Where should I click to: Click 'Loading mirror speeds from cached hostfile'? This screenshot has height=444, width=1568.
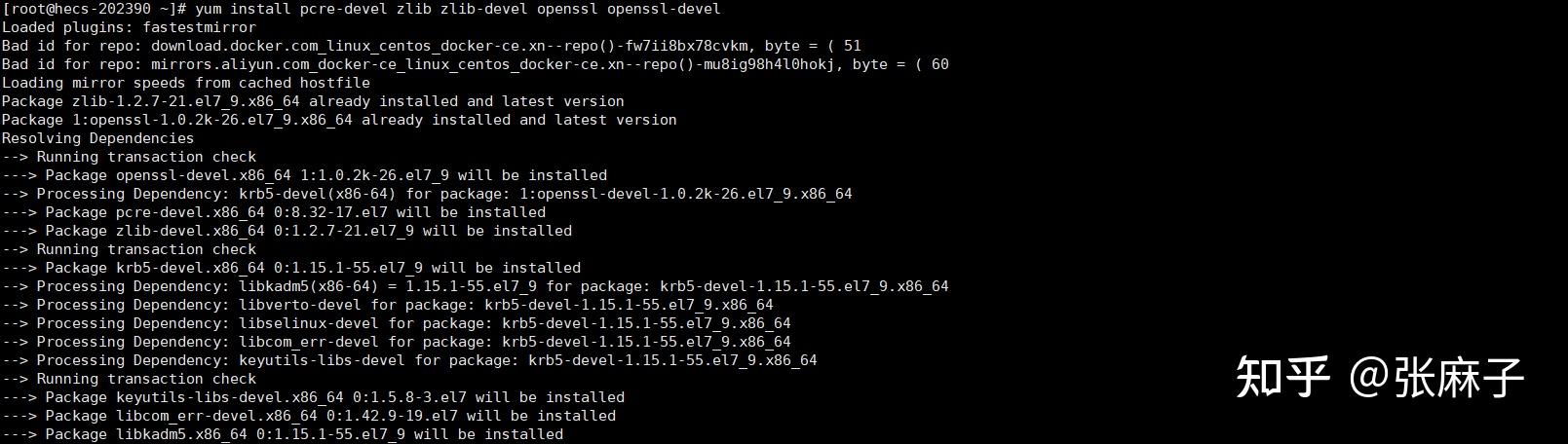(185, 83)
